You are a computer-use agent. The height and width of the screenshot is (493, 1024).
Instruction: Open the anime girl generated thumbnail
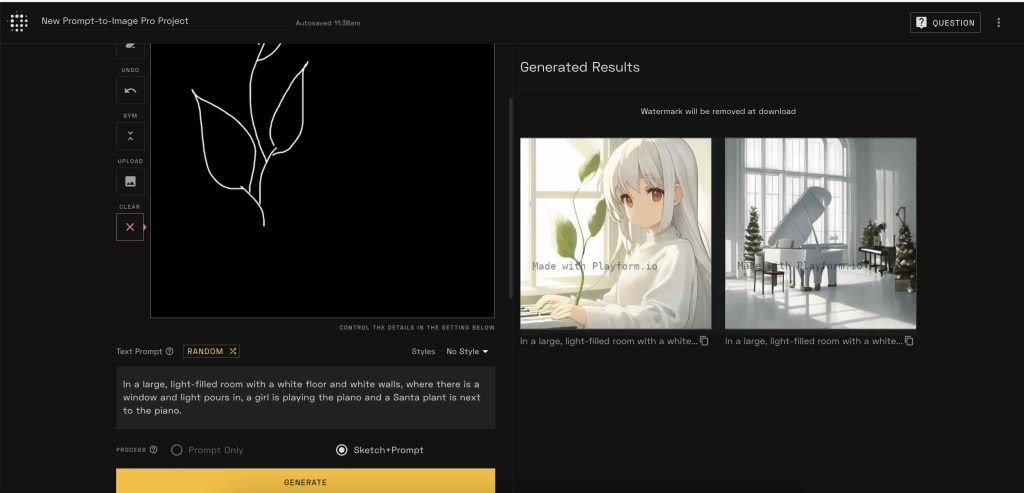coord(615,233)
